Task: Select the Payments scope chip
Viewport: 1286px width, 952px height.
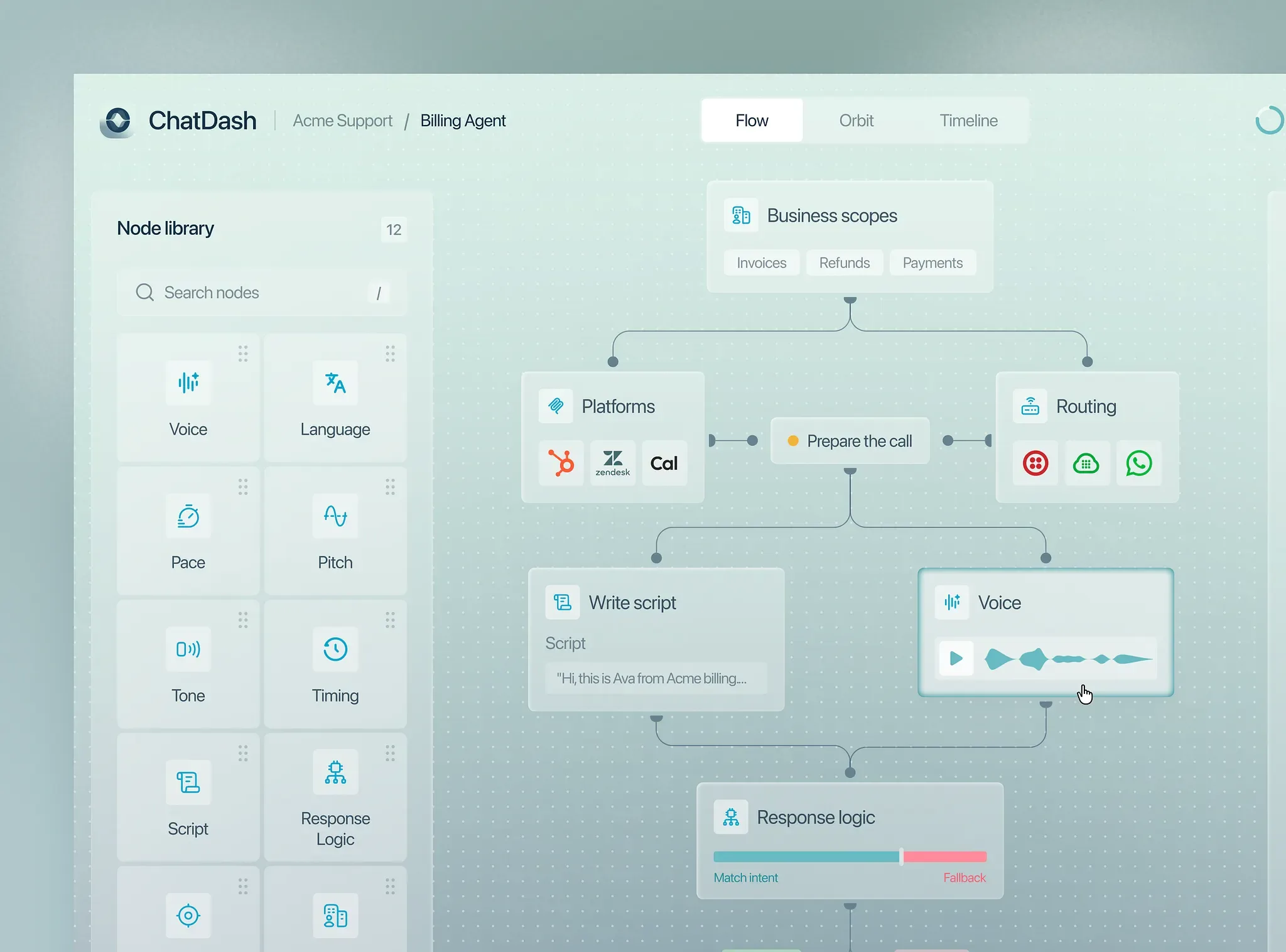Action: [932, 262]
